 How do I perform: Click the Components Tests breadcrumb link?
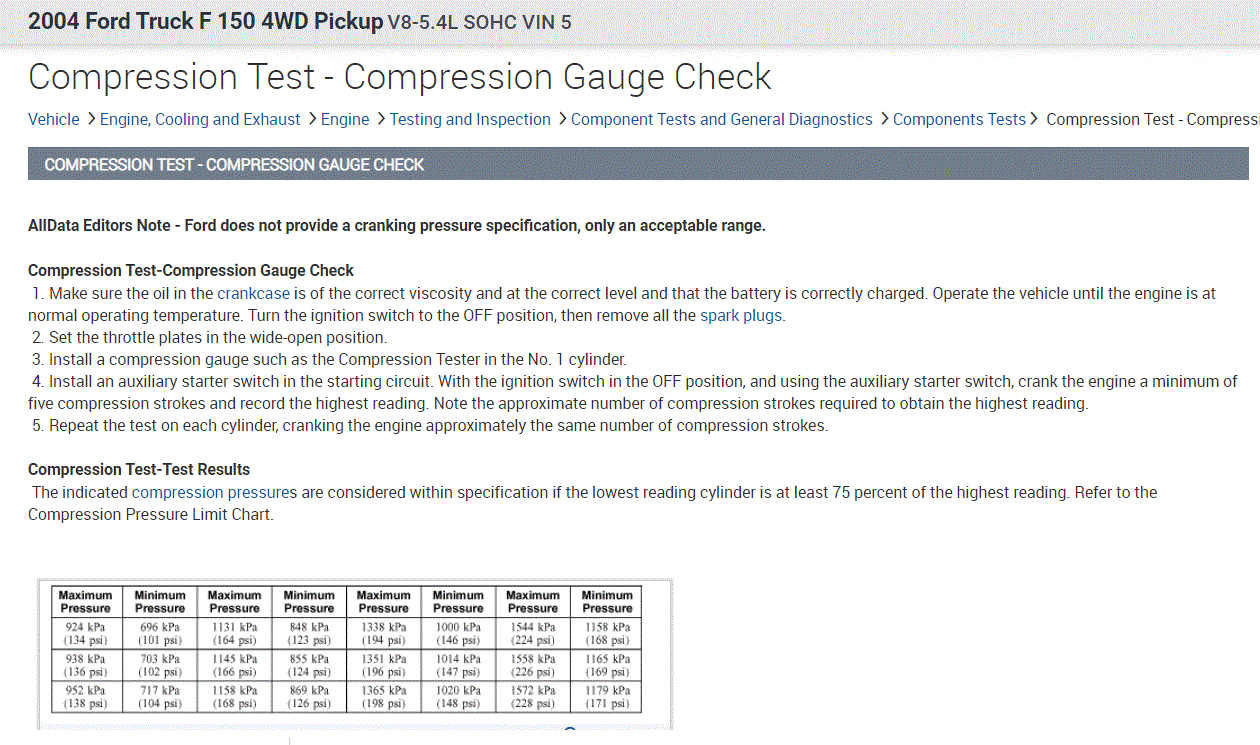[x=959, y=119]
